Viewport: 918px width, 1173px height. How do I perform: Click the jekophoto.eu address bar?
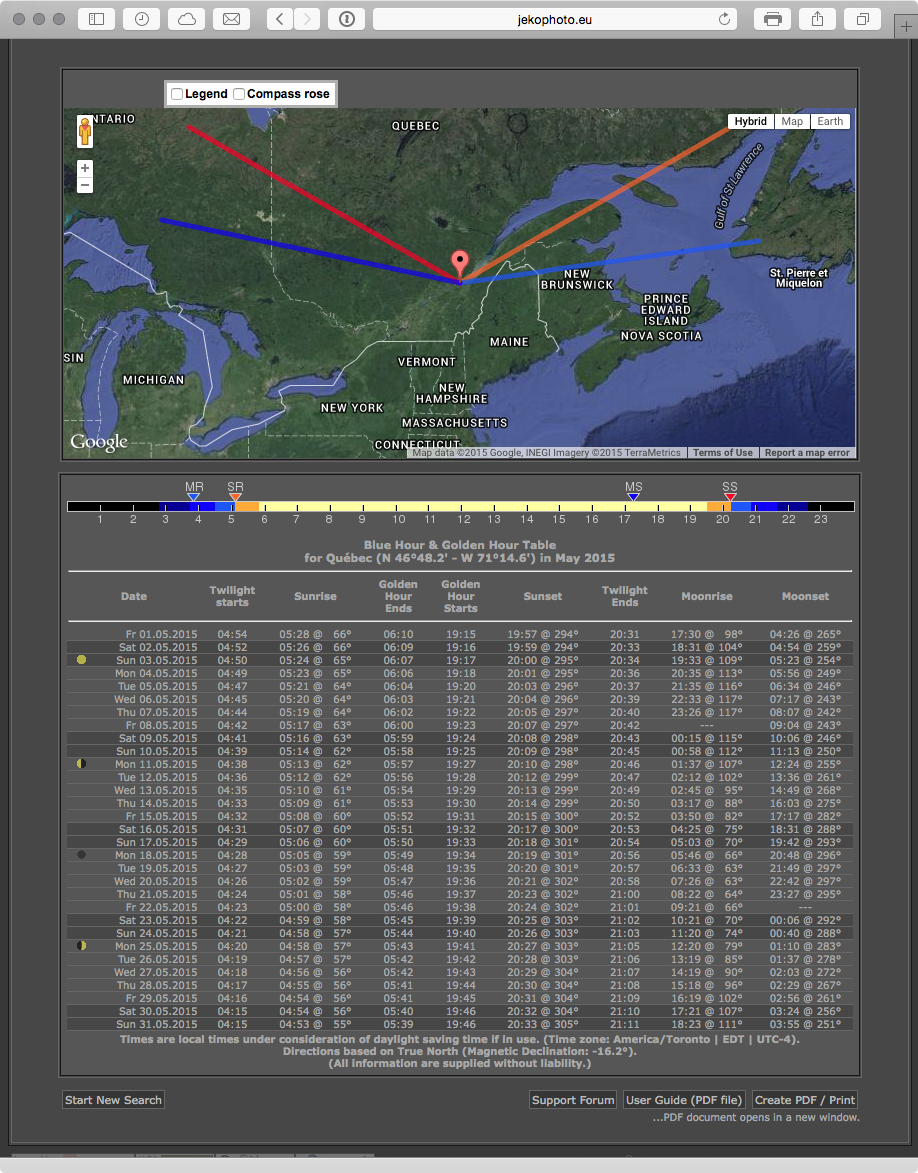click(554, 19)
